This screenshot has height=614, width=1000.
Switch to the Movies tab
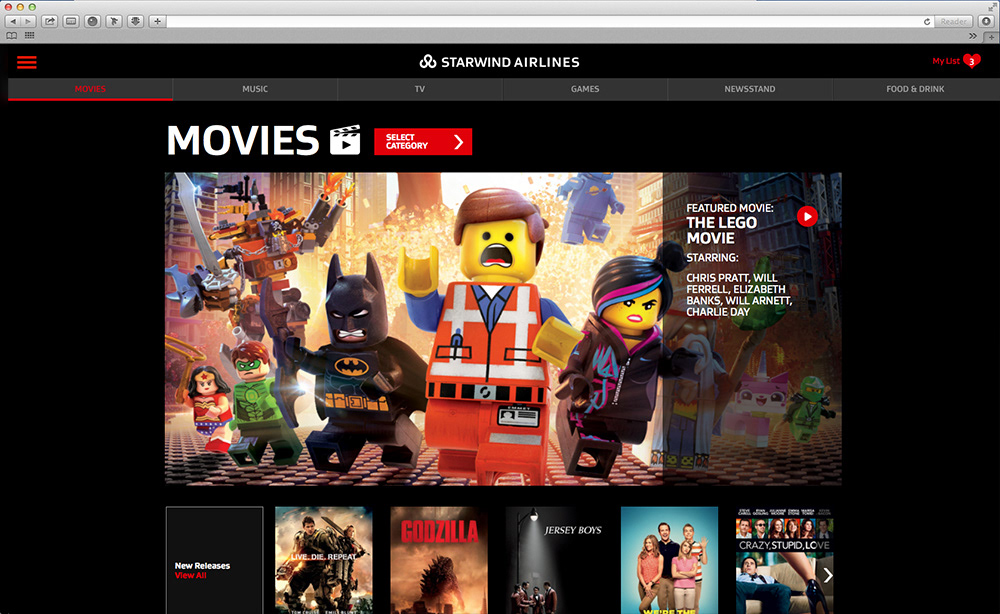[90, 89]
